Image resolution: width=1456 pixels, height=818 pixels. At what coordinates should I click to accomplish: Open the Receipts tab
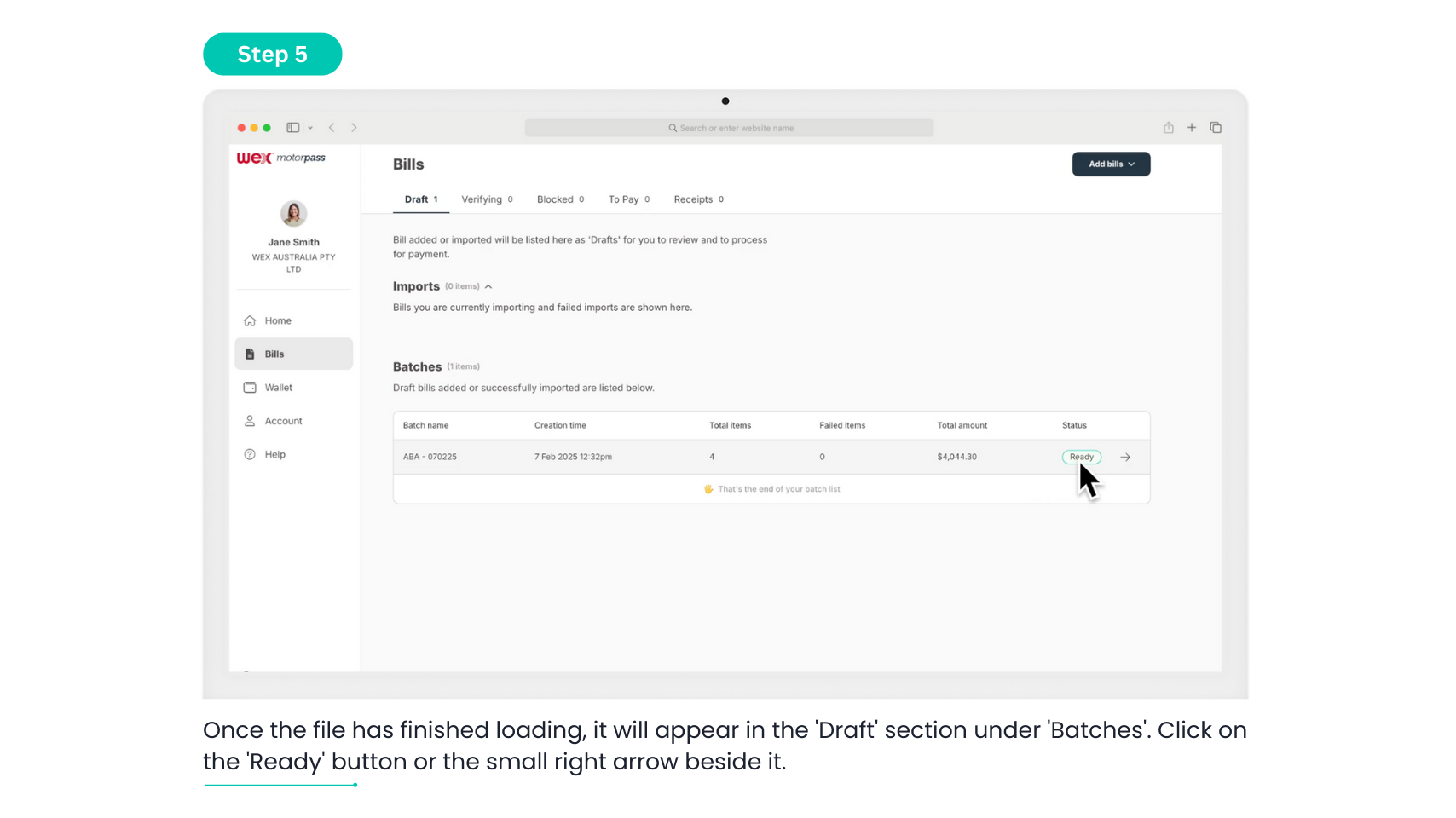(698, 199)
